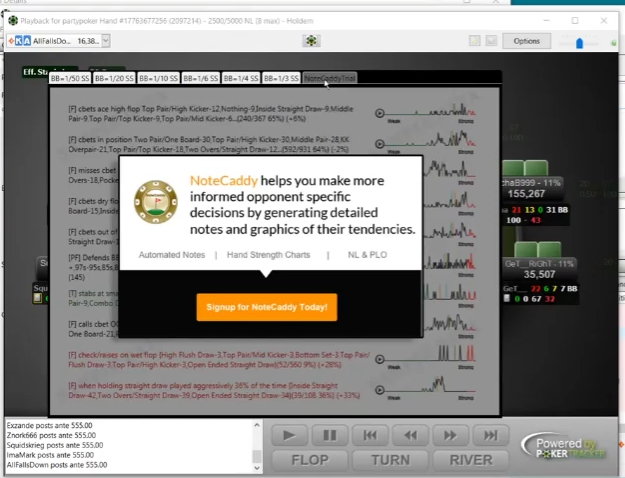This screenshot has height=478, width=625.
Task: Click Exzande posts ante log line
Action: pos(49,425)
